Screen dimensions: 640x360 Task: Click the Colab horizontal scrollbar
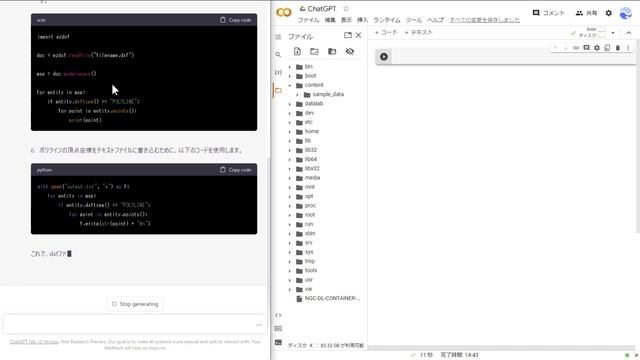pos(501,348)
